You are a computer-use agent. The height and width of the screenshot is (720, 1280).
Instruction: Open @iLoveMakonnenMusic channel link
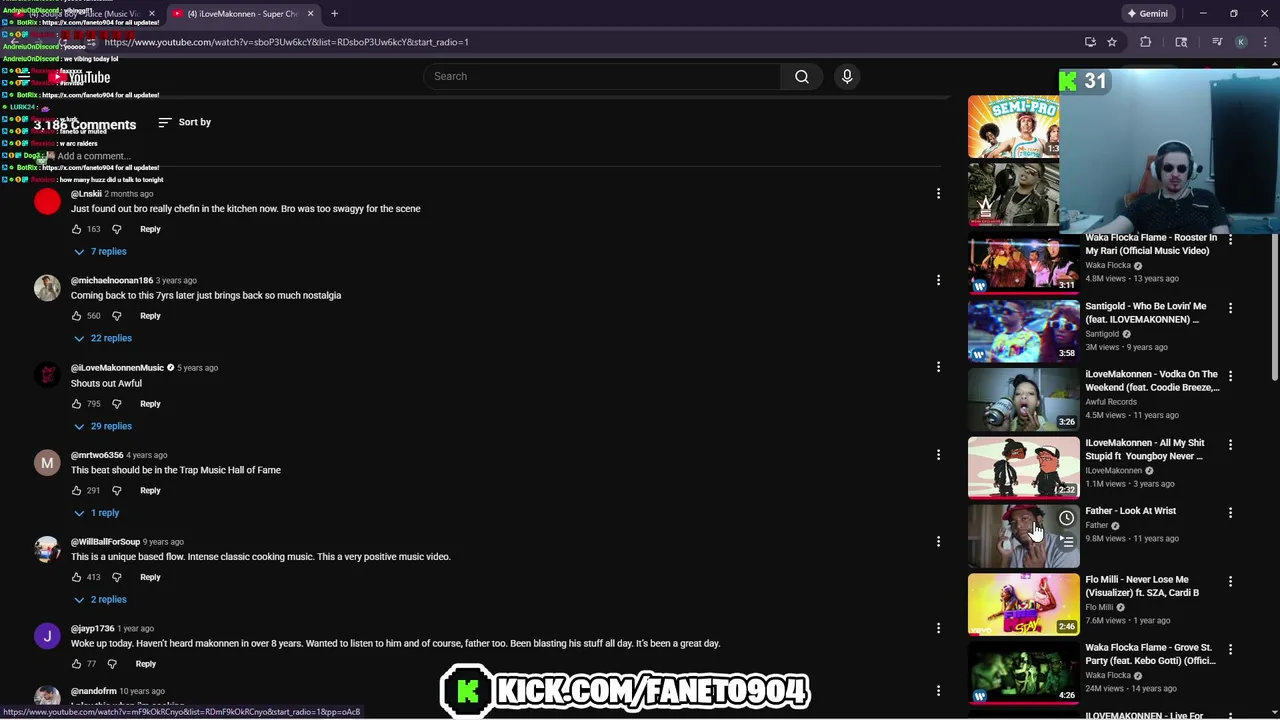coord(117,367)
